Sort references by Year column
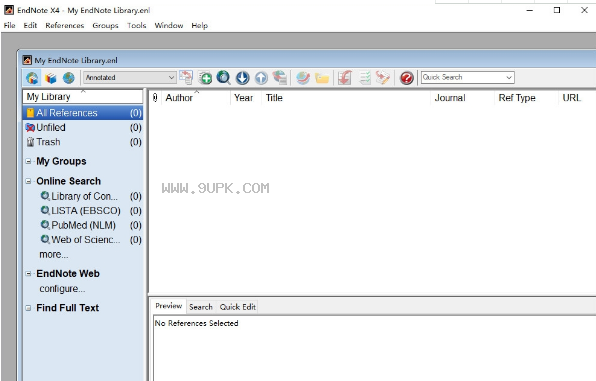 click(246, 98)
